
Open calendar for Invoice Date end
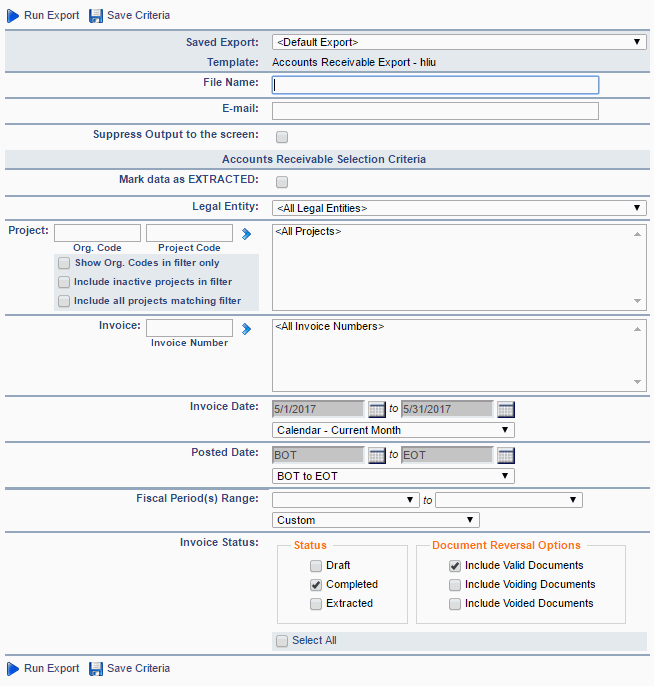click(x=506, y=410)
